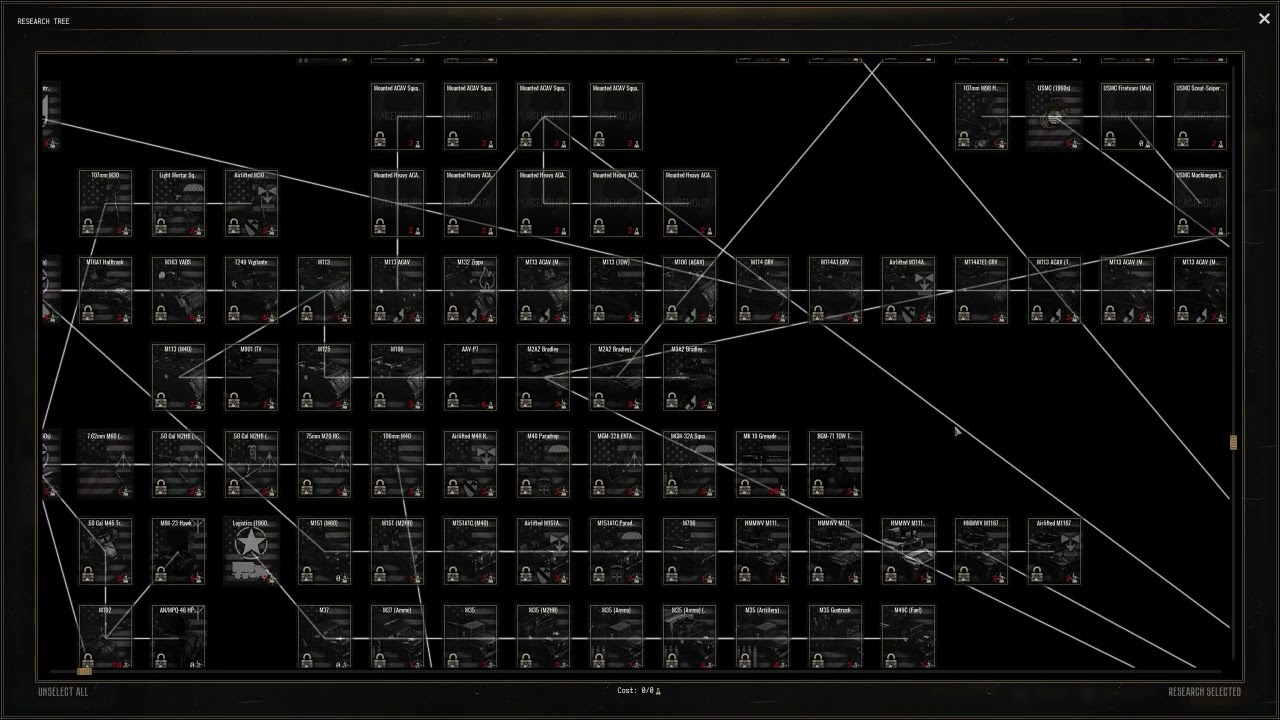Select the M40 Paradrop card
The height and width of the screenshot is (720, 1280).
pyautogui.click(x=543, y=464)
